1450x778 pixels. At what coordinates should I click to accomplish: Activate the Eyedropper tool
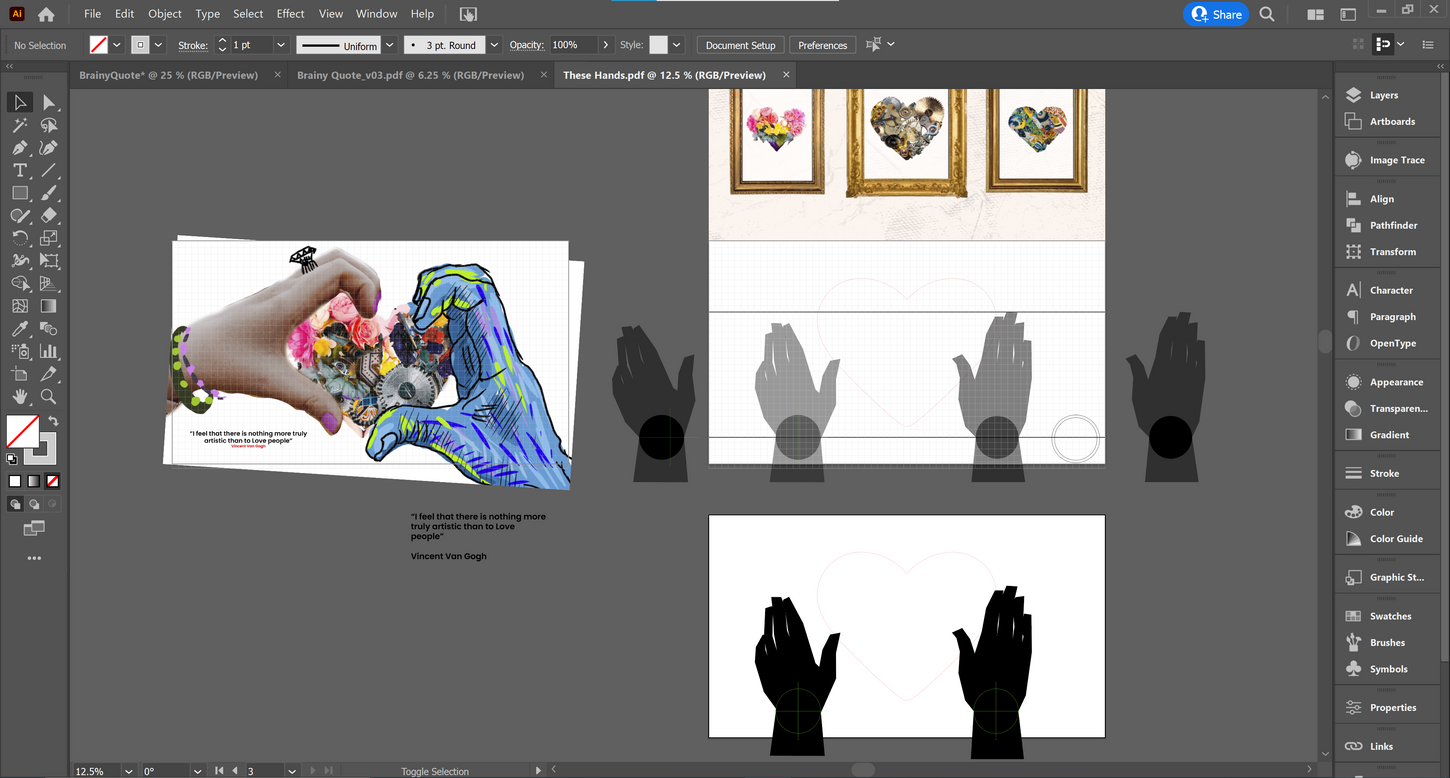tap(19, 329)
